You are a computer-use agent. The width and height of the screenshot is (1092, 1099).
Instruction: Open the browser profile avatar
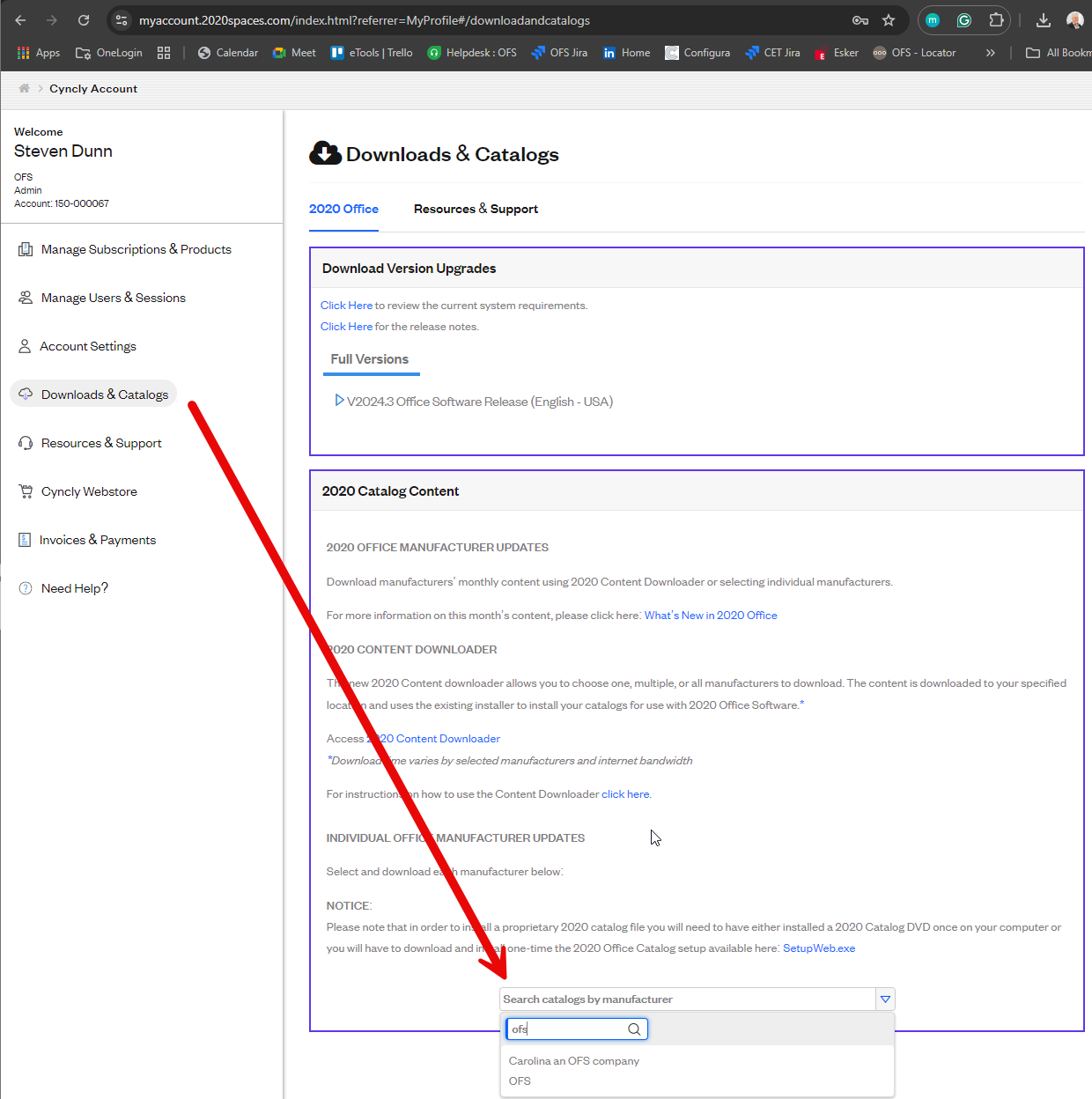pos(1075,20)
